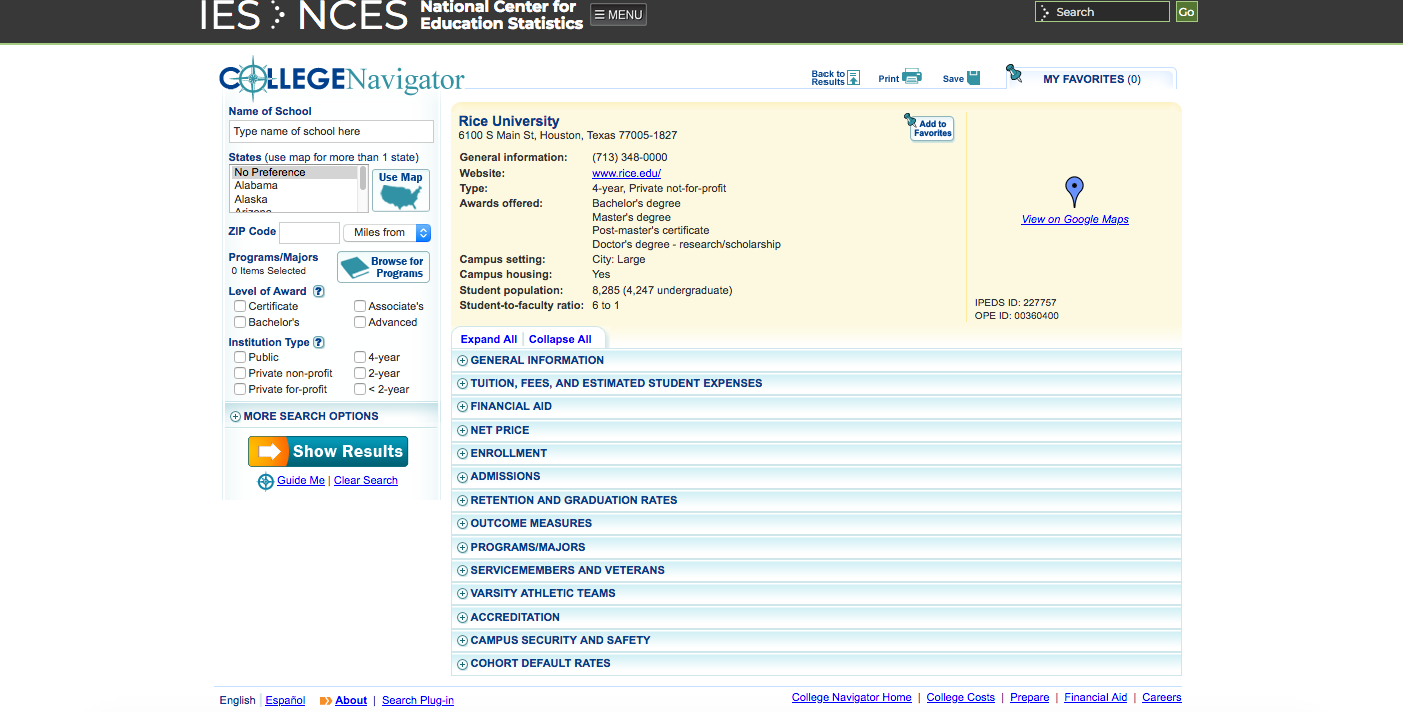Expand Cohort Default Rates section
The width and height of the screenshot is (1403, 712).
click(x=816, y=663)
